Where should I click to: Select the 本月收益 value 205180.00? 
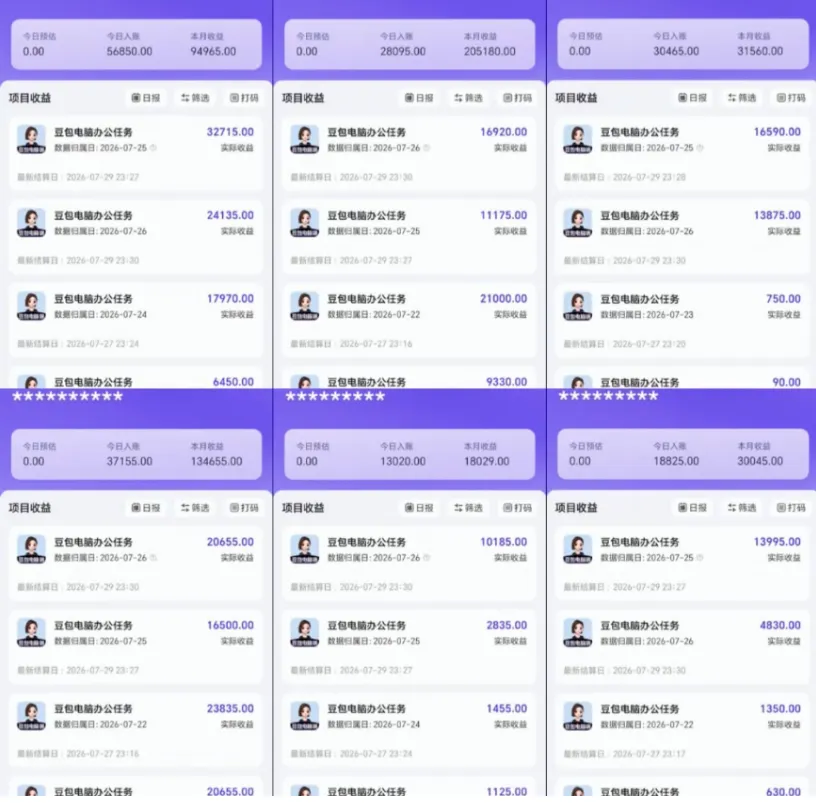tap(490, 52)
